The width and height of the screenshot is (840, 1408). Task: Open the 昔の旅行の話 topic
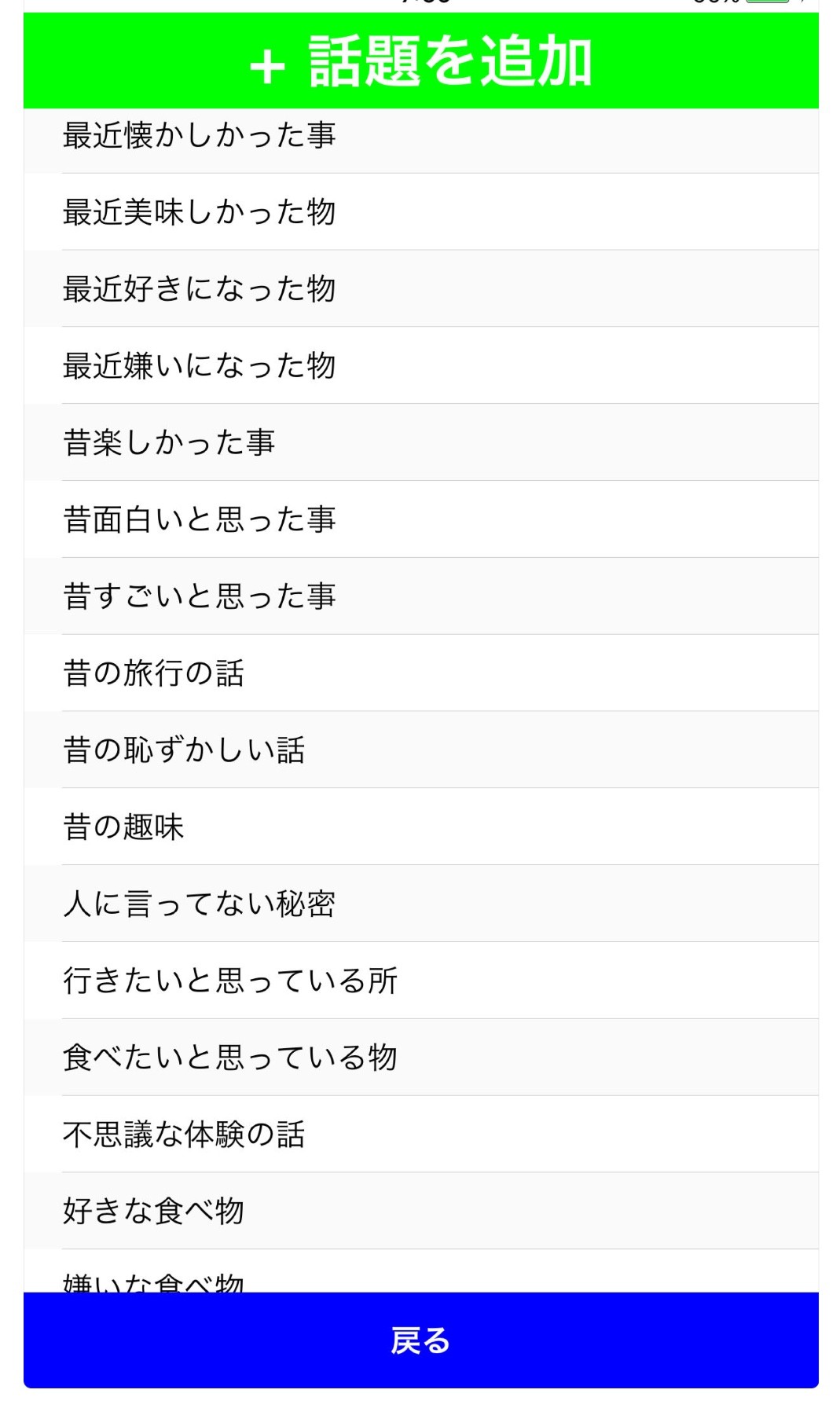click(x=154, y=673)
